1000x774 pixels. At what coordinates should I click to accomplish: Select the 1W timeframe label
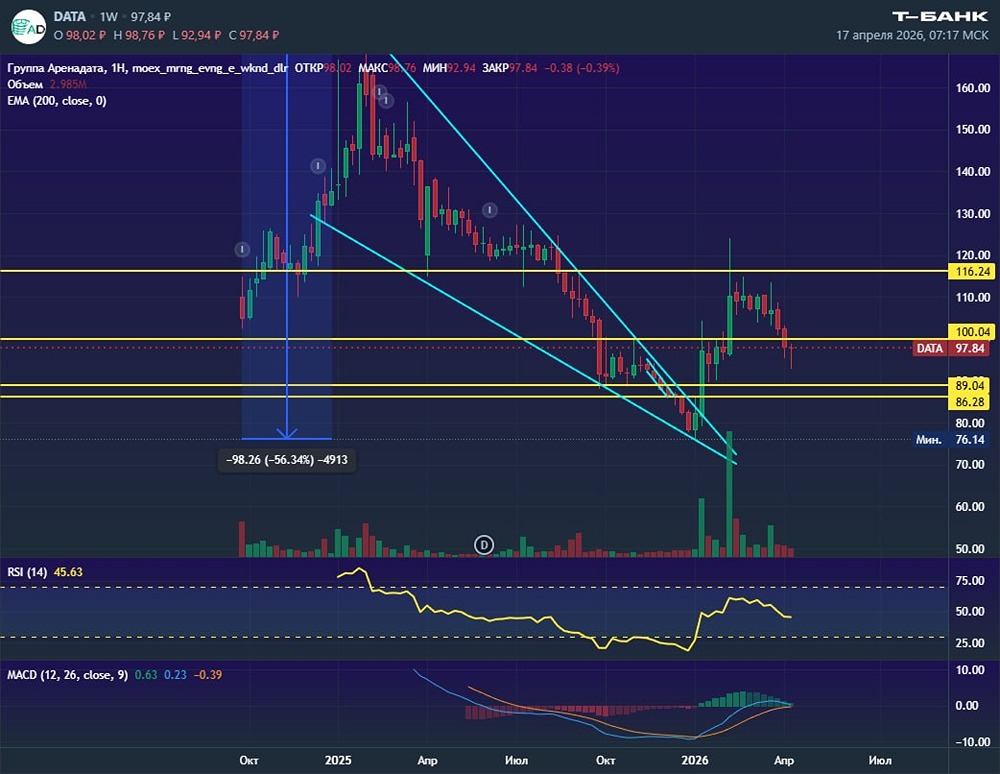(x=108, y=17)
